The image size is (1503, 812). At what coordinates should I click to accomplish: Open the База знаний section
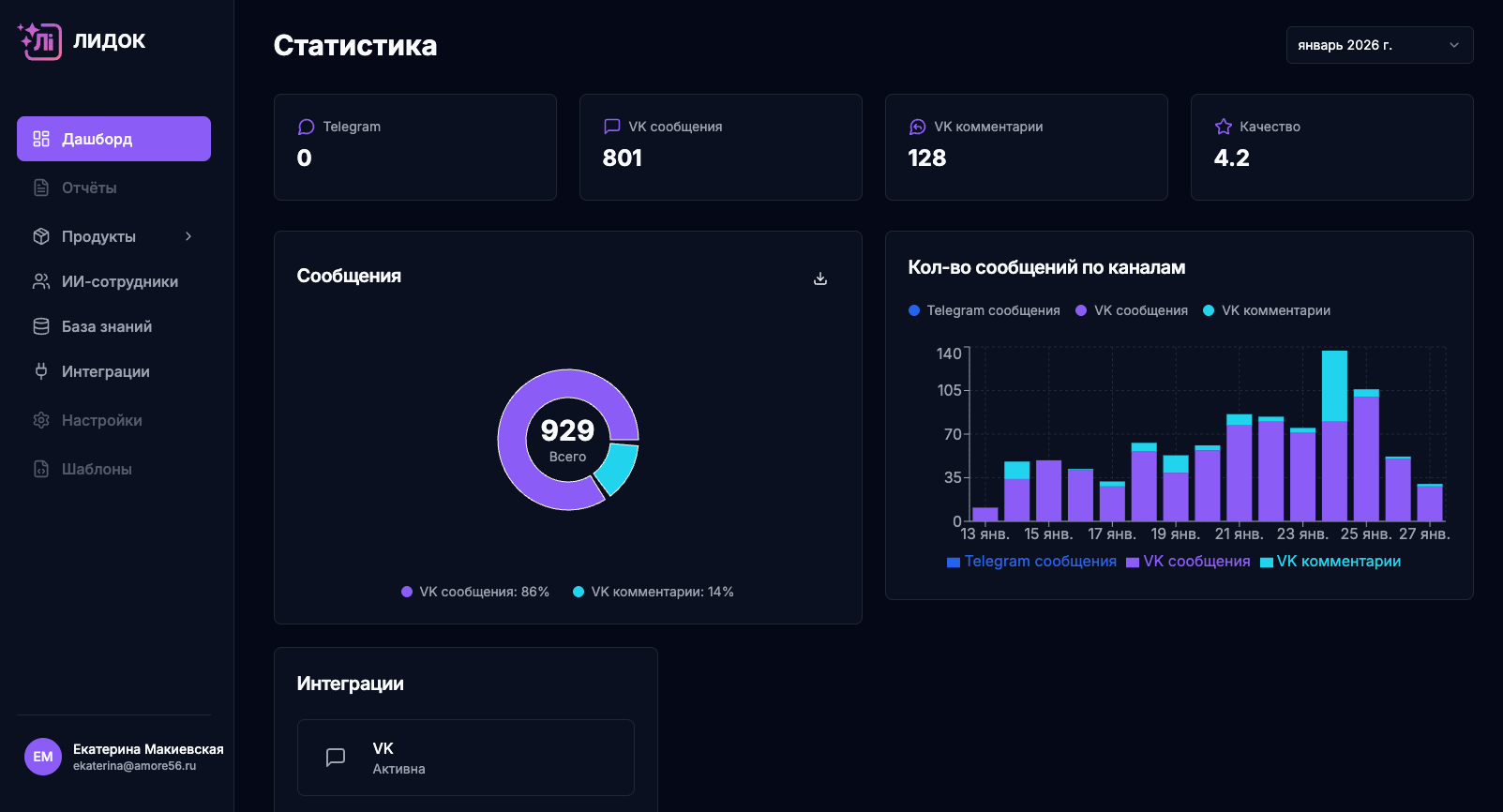106,326
